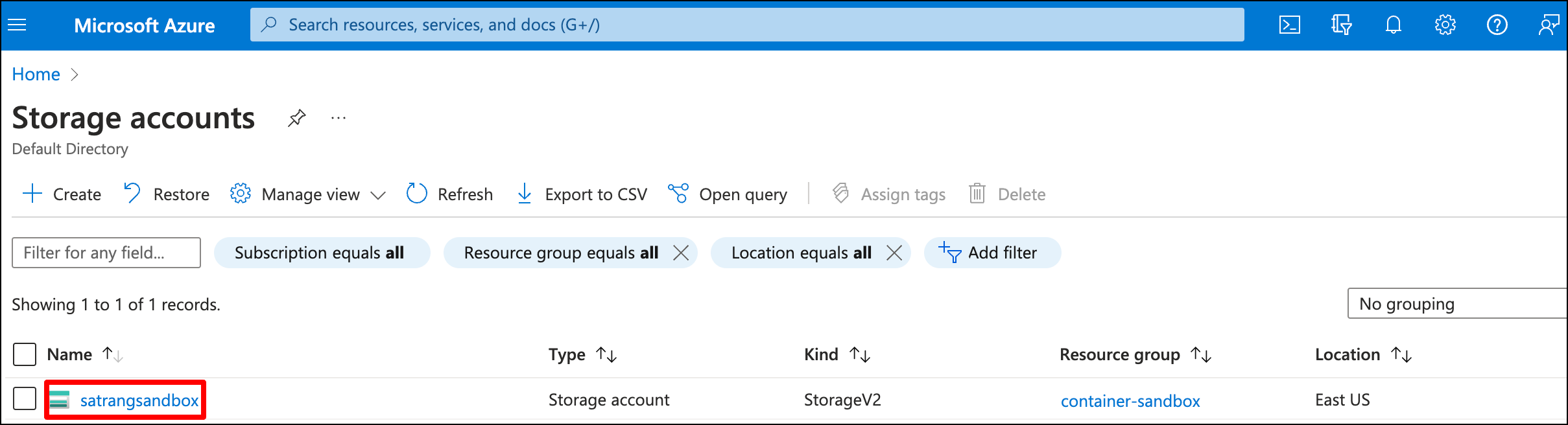Open the Feedback icon

[1549, 25]
